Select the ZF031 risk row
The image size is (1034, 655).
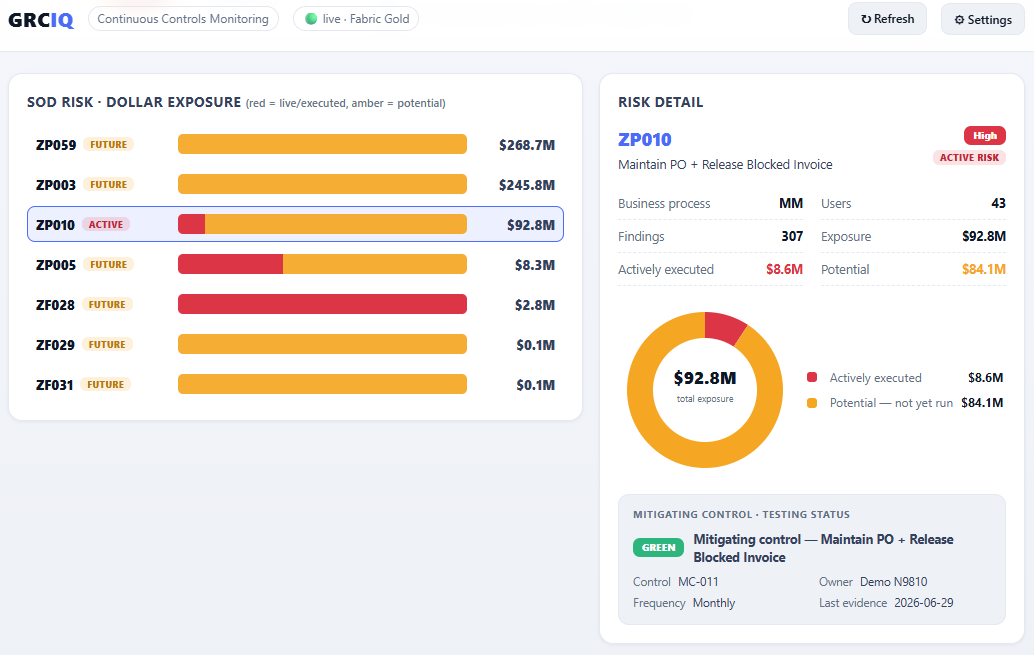pyautogui.click(x=295, y=385)
